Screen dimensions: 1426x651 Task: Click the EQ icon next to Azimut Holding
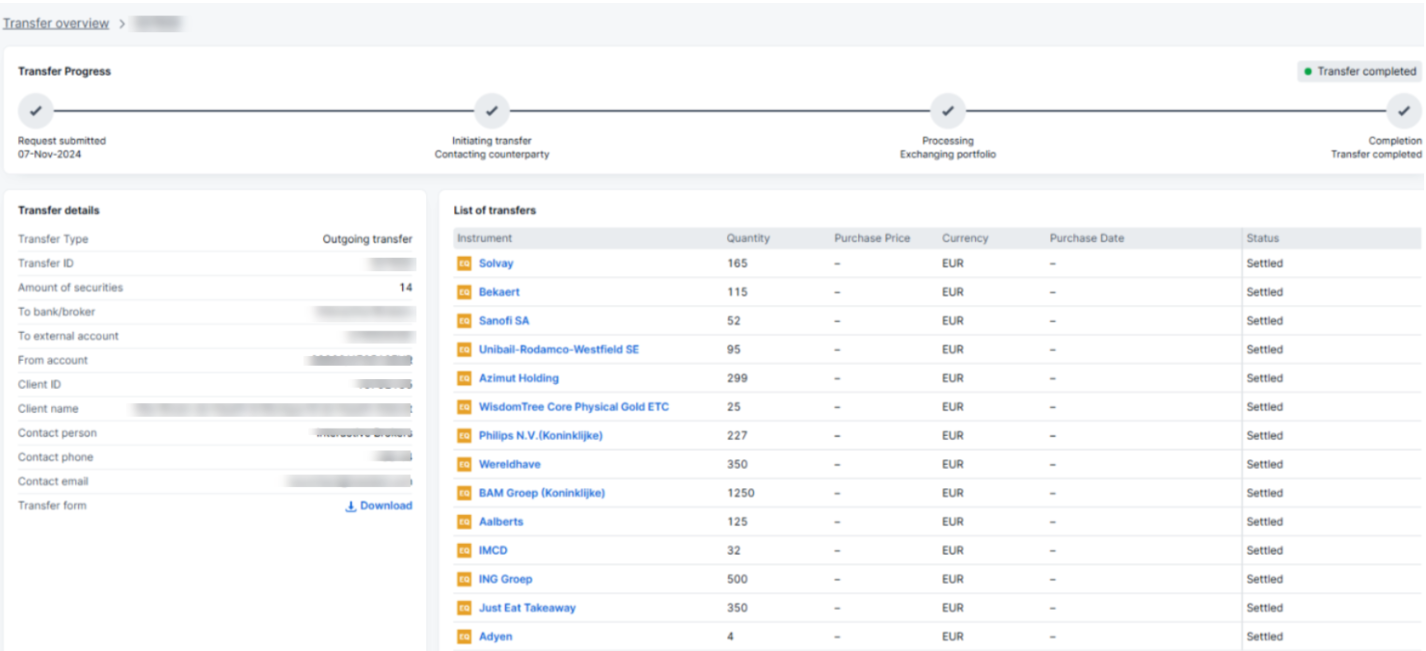tap(464, 379)
